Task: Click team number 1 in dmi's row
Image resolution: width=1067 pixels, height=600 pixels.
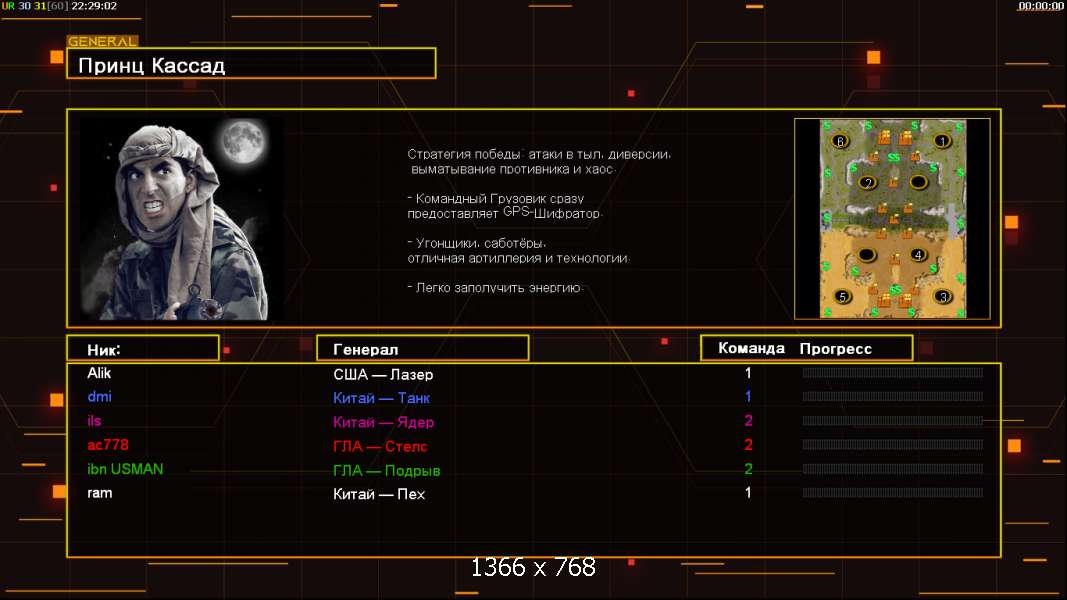Action: 748,397
